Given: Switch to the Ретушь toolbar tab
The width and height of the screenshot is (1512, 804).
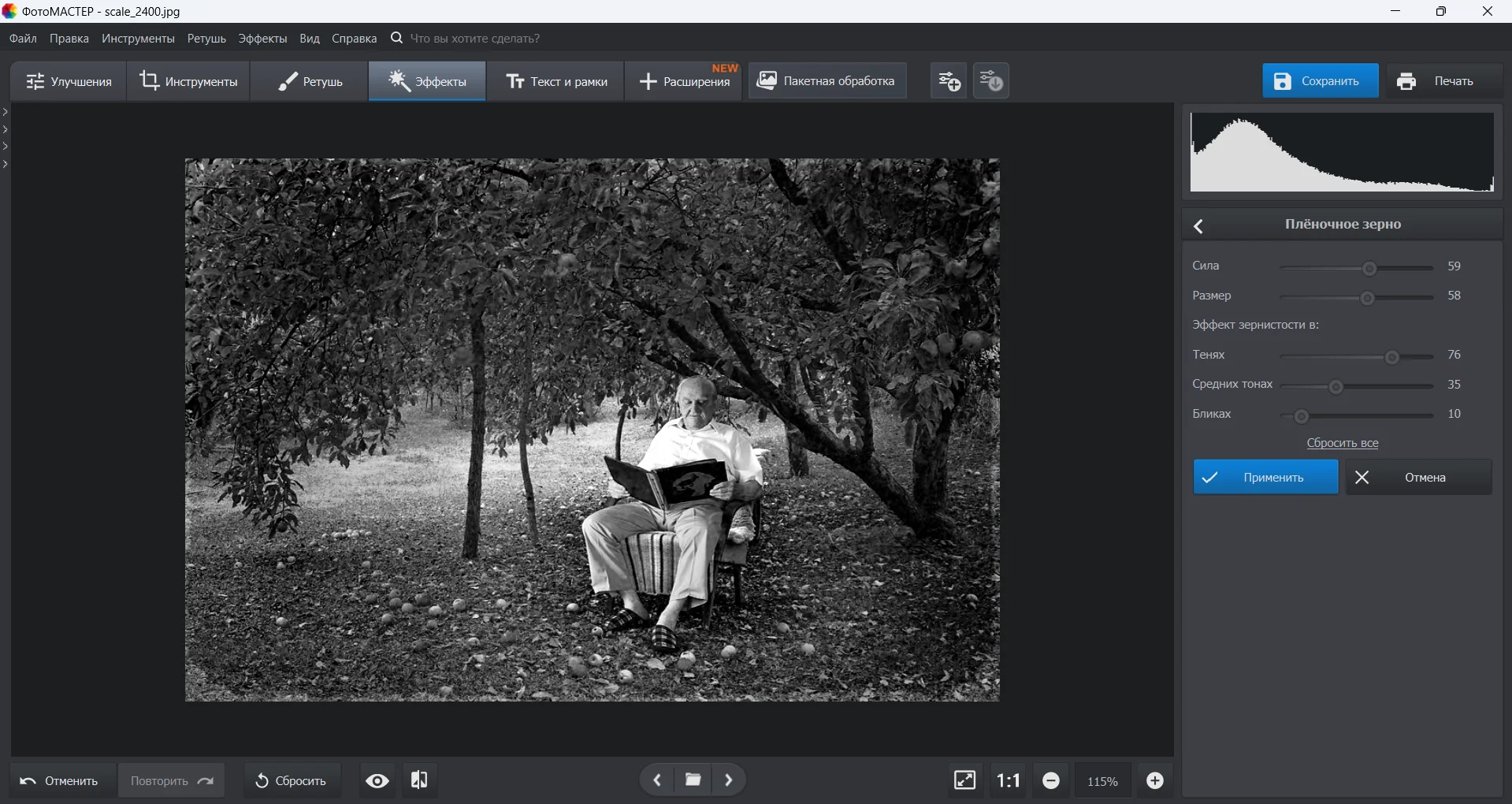Looking at the screenshot, I should pyautogui.click(x=310, y=81).
